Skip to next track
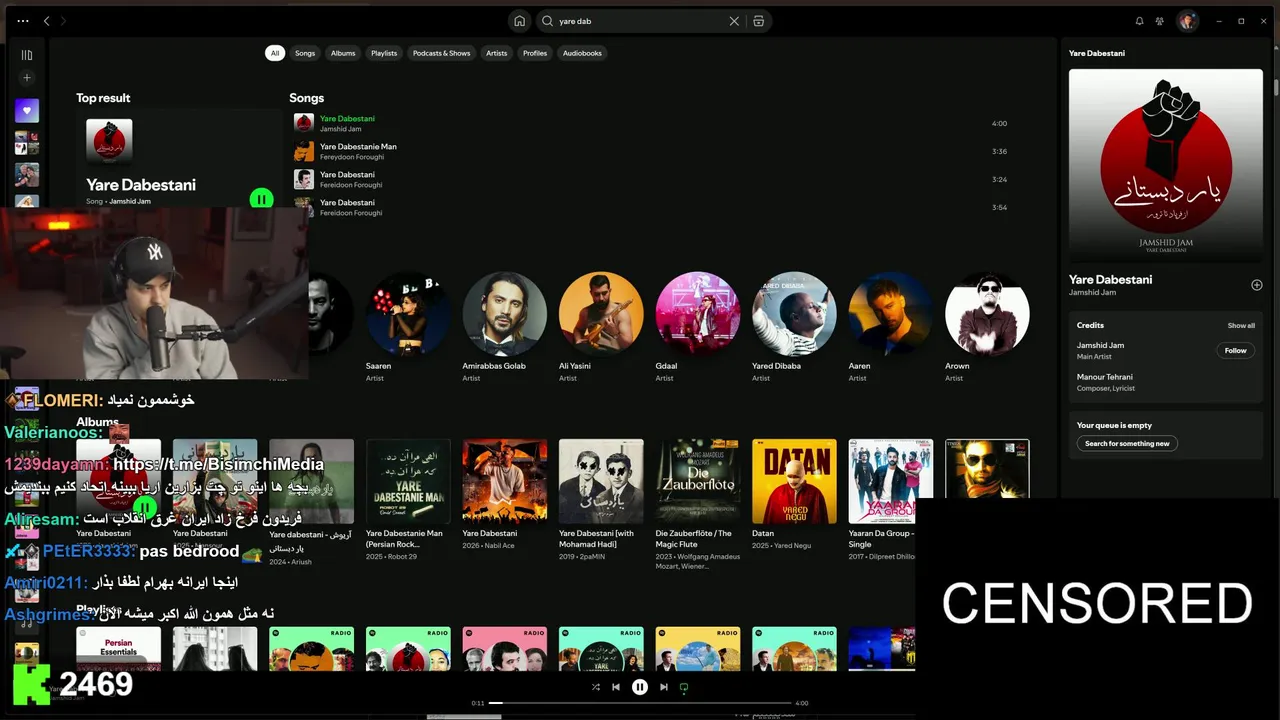 663,687
